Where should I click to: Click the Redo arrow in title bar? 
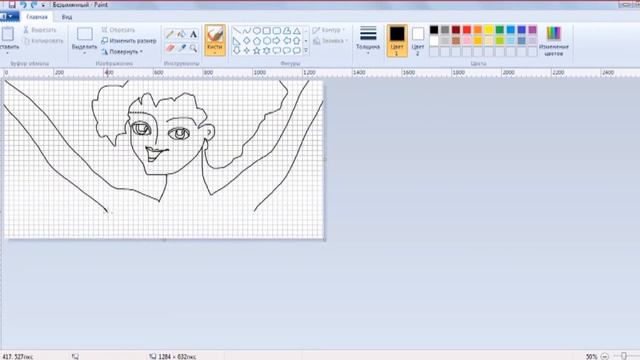pos(34,5)
